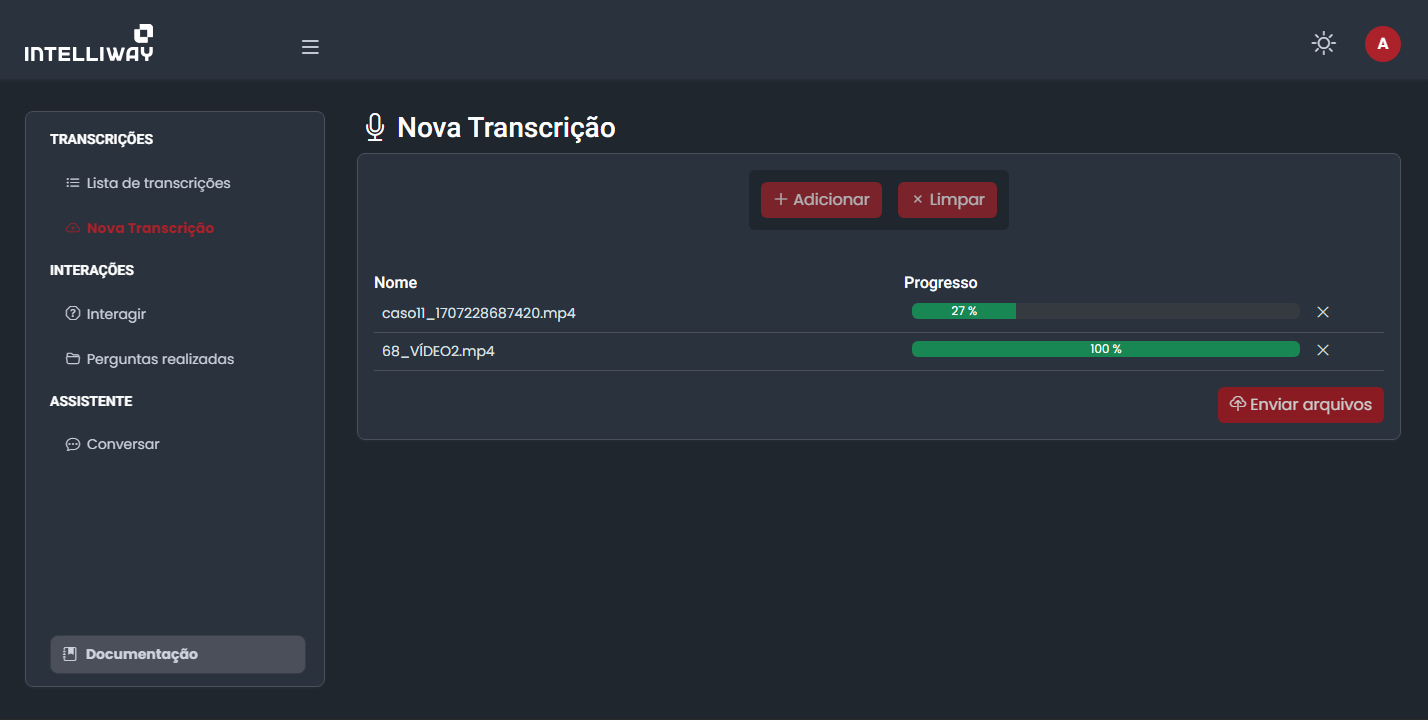Open Lista de transcrições

158,183
